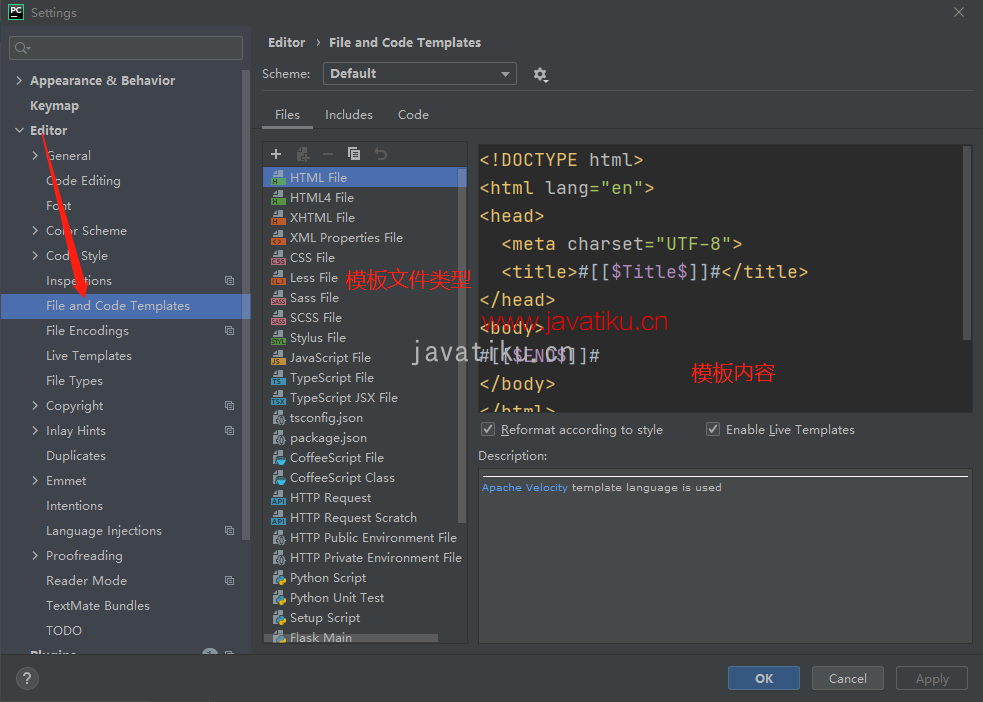The width and height of the screenshot is (983, 702).
Task: Click the code editor vertical scrollbar
Action: pyautogui.click(x=967, y=243)
